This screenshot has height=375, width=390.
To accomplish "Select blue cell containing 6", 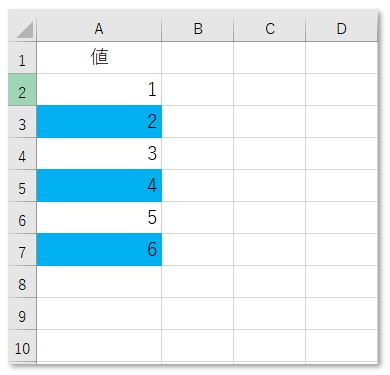I will coord(99,250).
